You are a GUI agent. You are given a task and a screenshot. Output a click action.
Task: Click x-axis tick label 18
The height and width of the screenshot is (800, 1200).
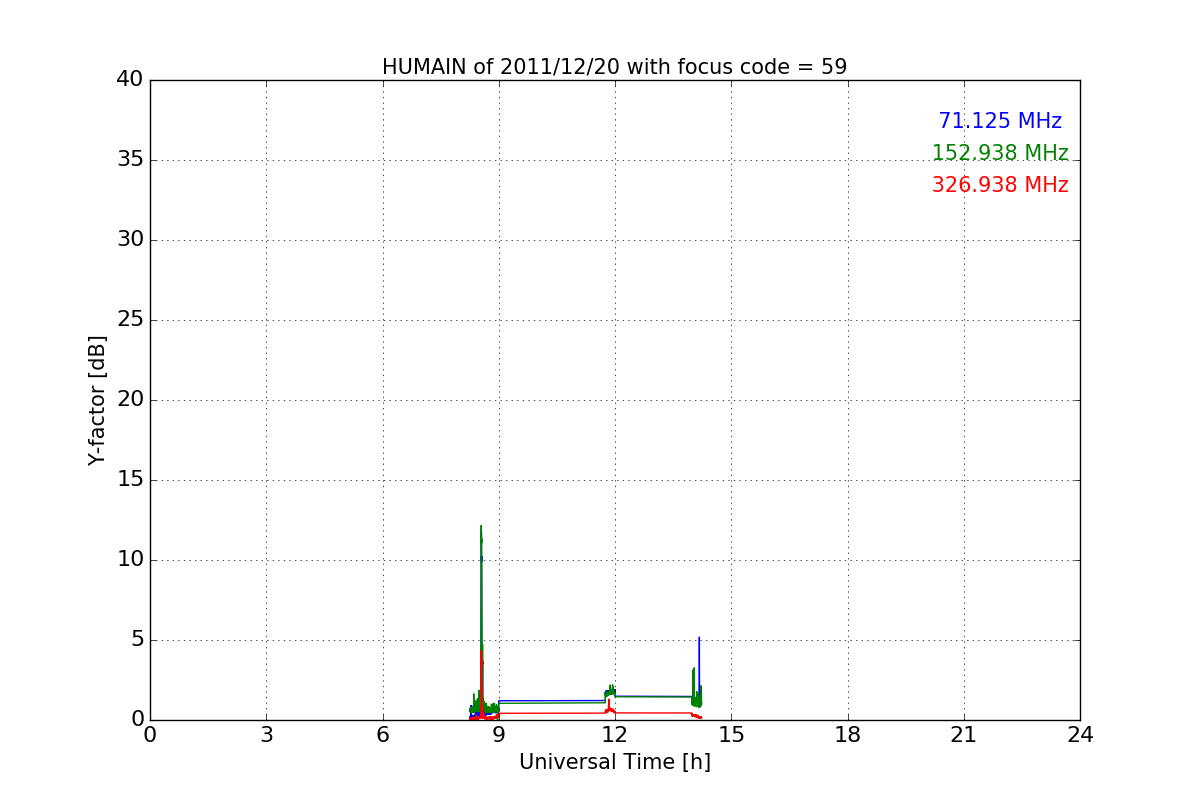(848, 735)
